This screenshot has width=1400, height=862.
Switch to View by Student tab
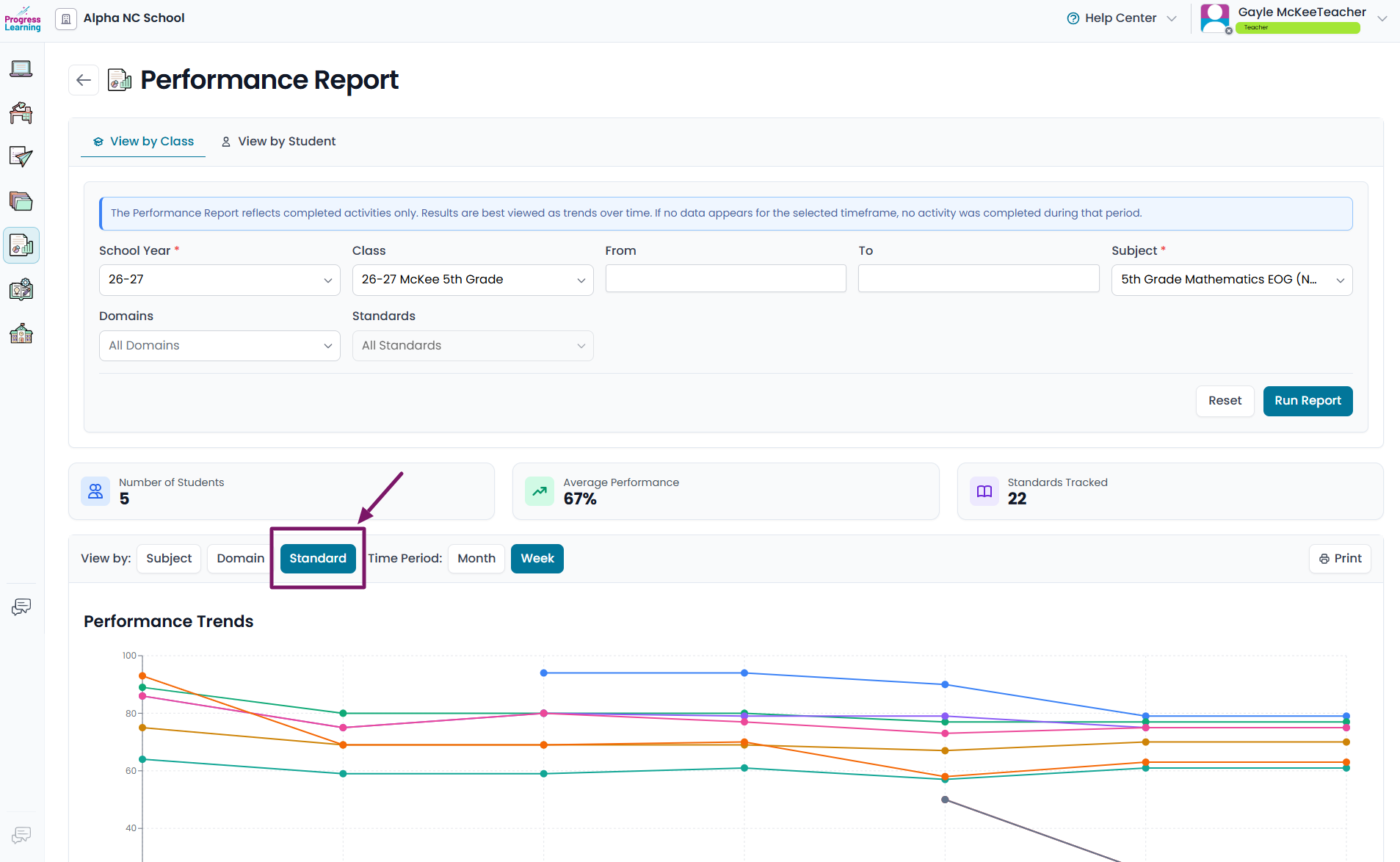(278, 141)
